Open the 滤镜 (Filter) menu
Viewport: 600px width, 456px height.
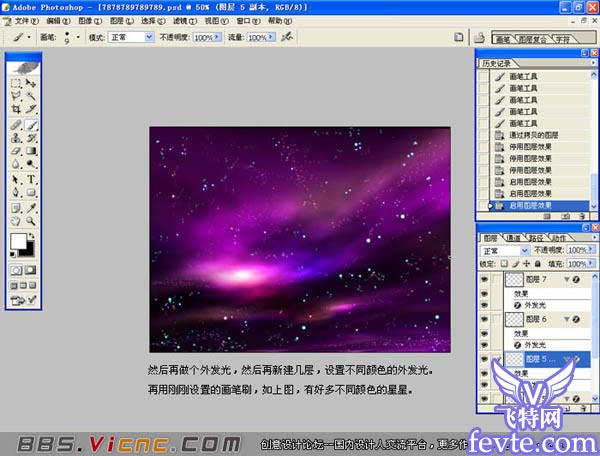coord(180,19)
